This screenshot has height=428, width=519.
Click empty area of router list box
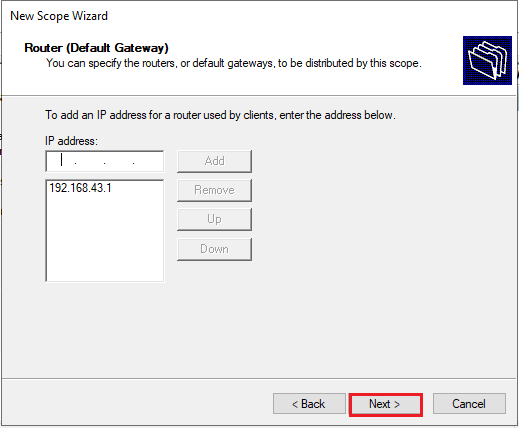coord(104,238)
